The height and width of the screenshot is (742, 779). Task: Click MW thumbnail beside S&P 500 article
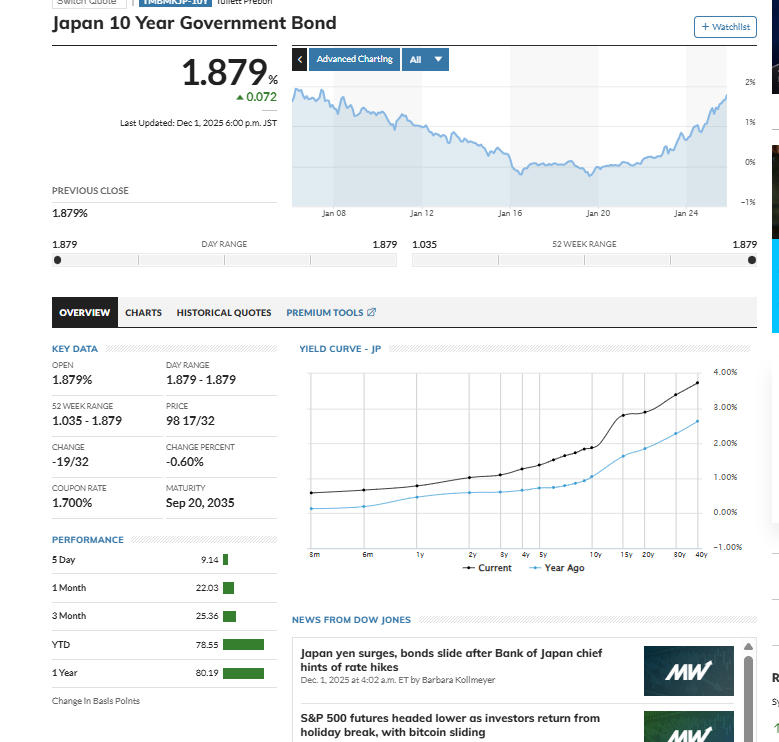click(689, 727)
